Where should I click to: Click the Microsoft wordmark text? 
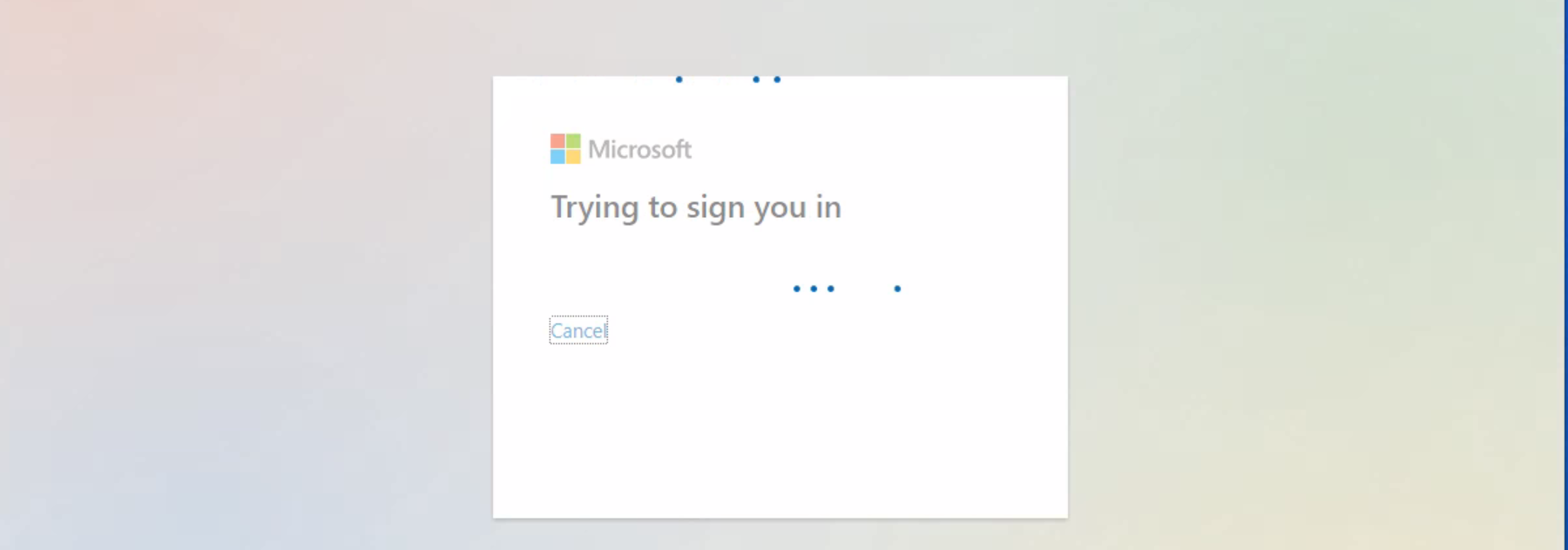(x=640, y=150)
